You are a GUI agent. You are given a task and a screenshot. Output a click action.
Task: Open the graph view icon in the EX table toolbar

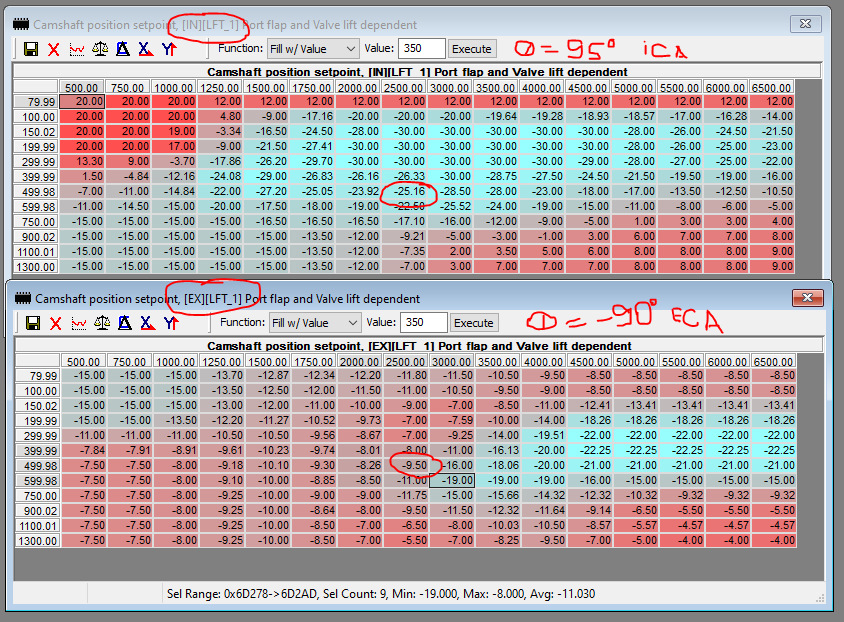tap(78, 323)
